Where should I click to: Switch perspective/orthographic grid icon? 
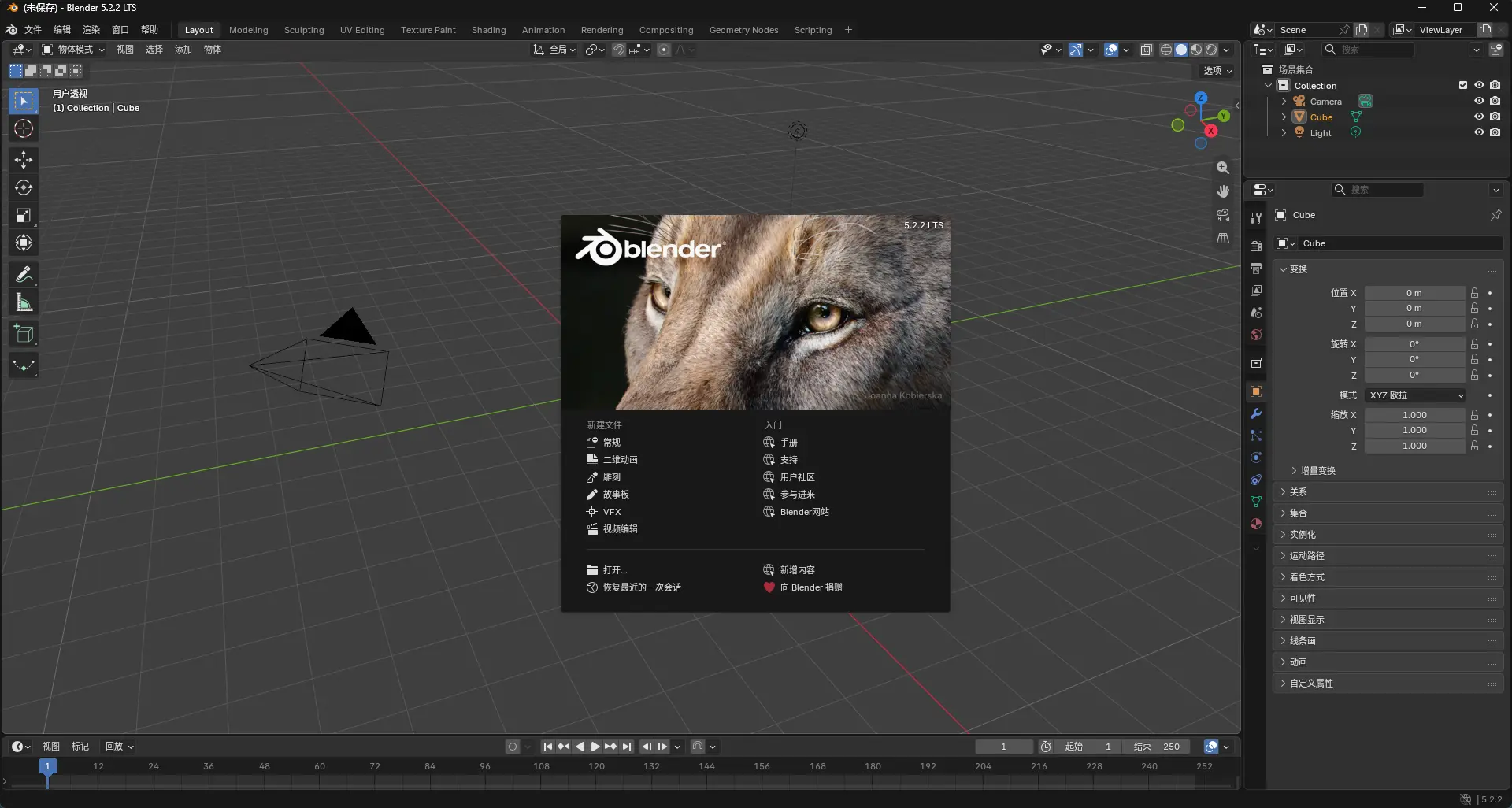click(x=1223, y=239)
